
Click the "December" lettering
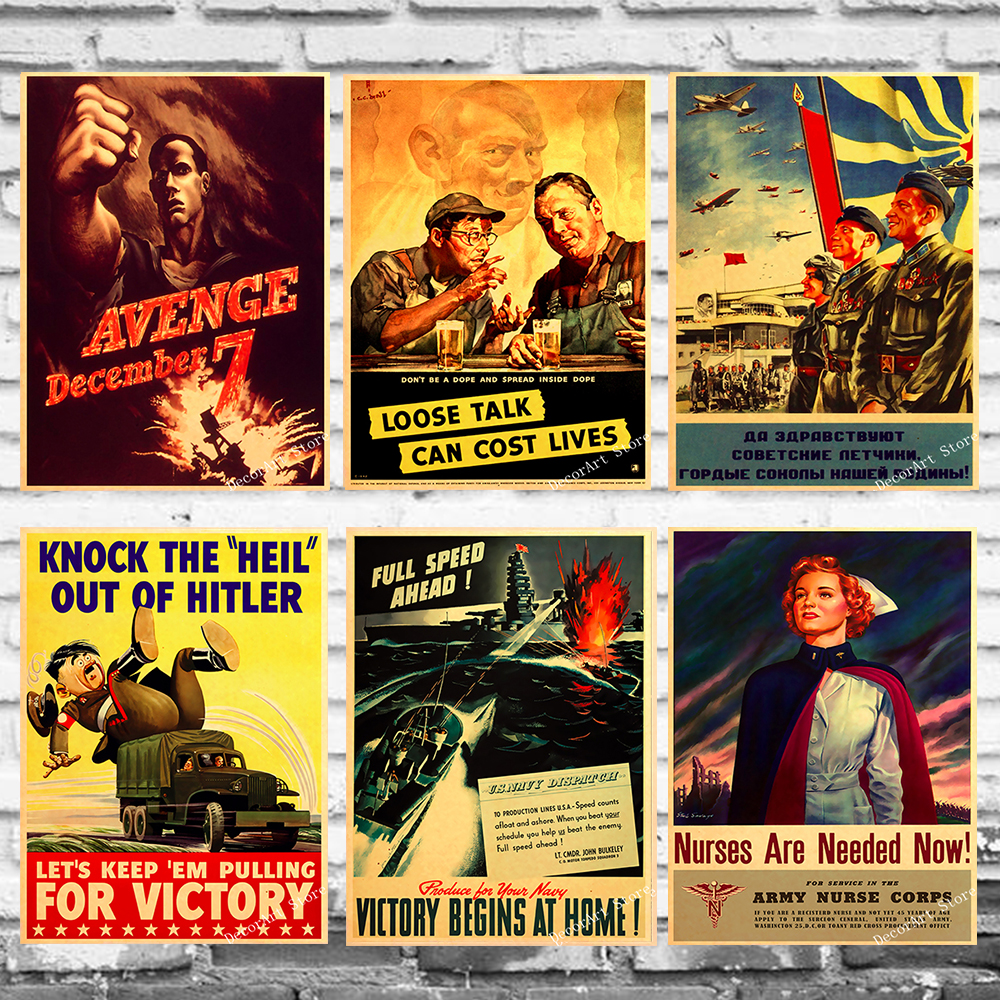[x=128, y=374]
